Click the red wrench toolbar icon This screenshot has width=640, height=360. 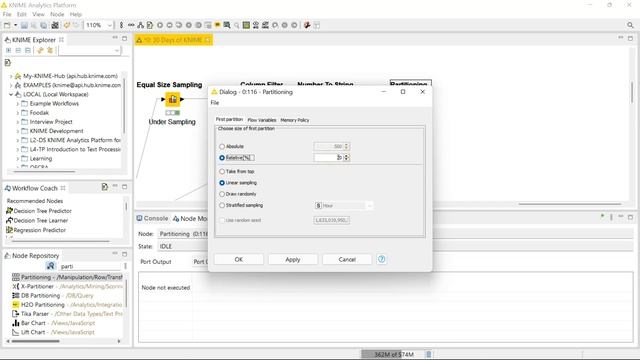pos(307,25)
